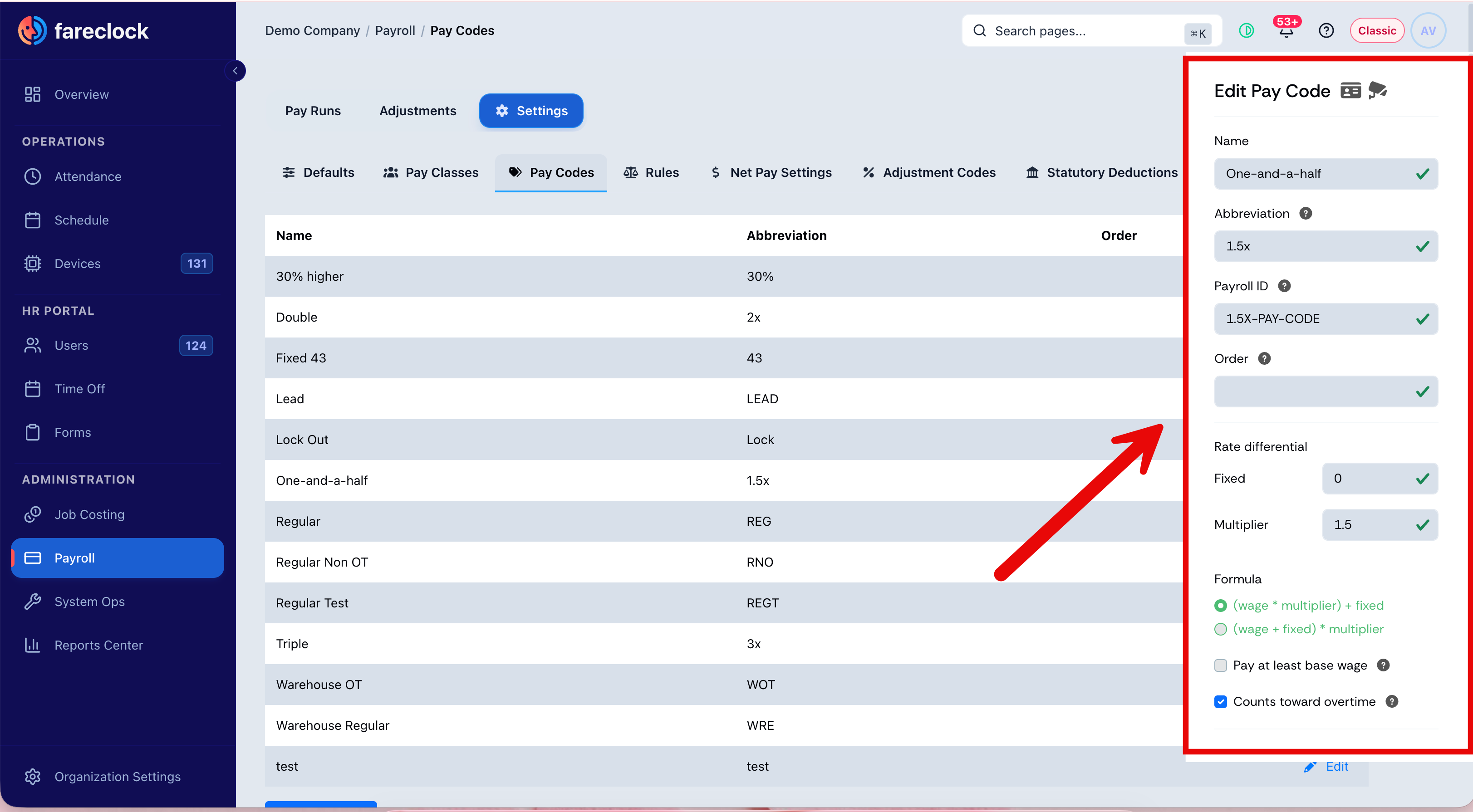Switch to Classic view
1473x812 pixels.
click(1377, 31)
